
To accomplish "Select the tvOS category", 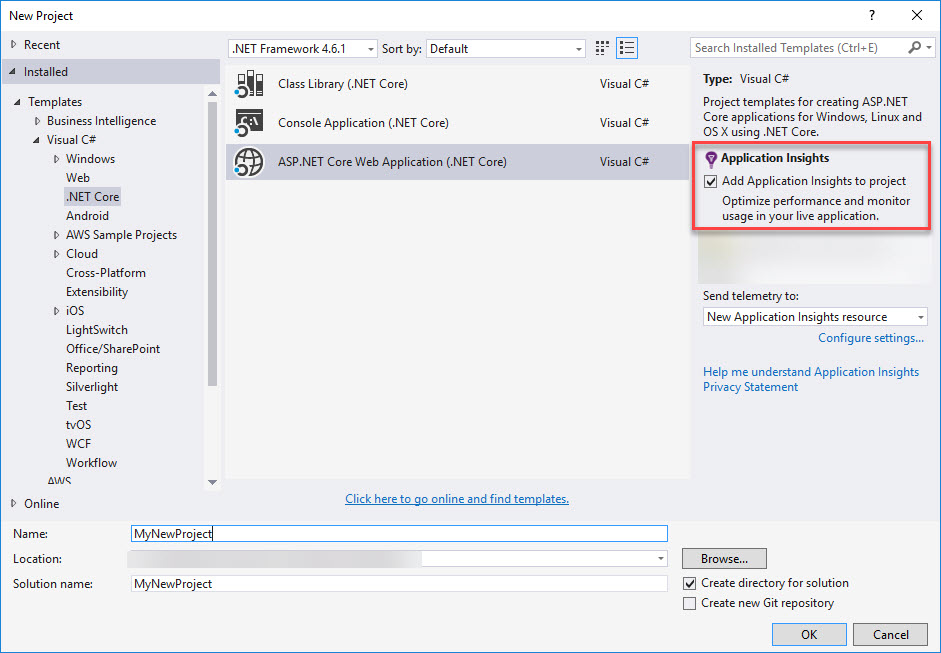I will coord(79,425).
